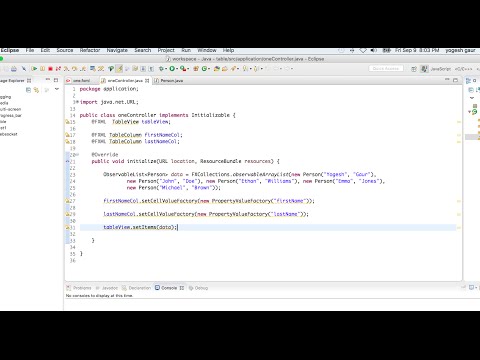Click the warning marker on line 27
This screenshot has height=360, width=480.
tap(67, 201)
